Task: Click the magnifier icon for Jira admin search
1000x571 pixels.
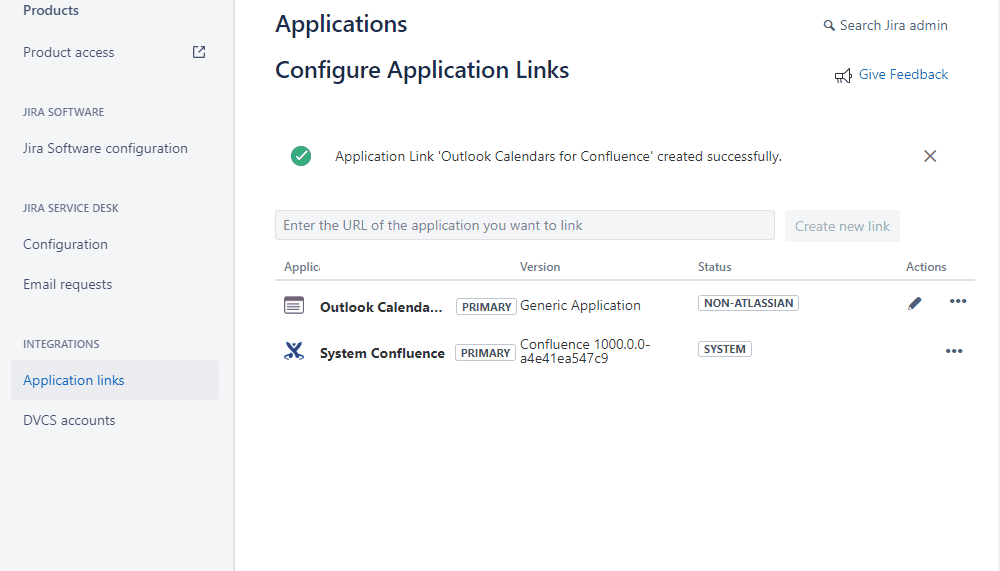Action: click(829, 26)
